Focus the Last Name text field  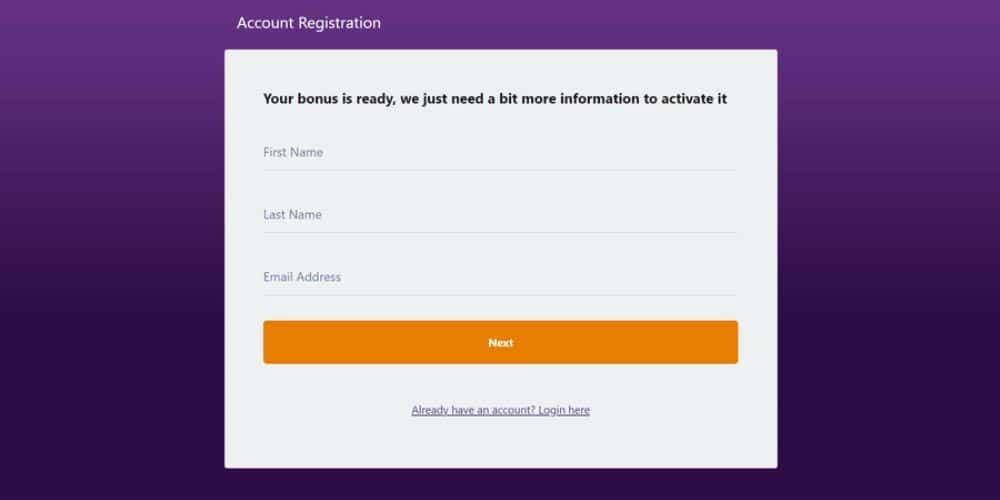[500, 215]
